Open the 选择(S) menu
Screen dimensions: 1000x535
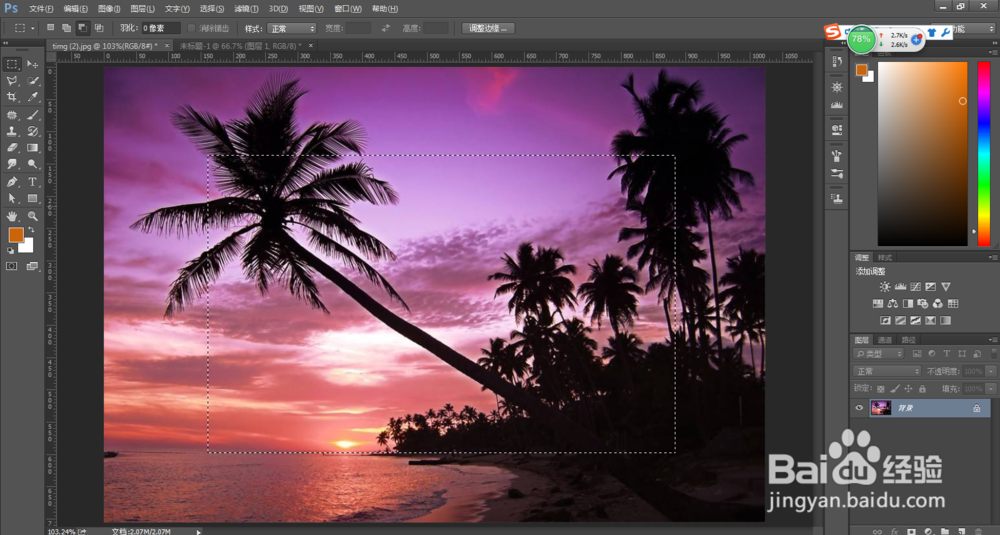[212, 9]
